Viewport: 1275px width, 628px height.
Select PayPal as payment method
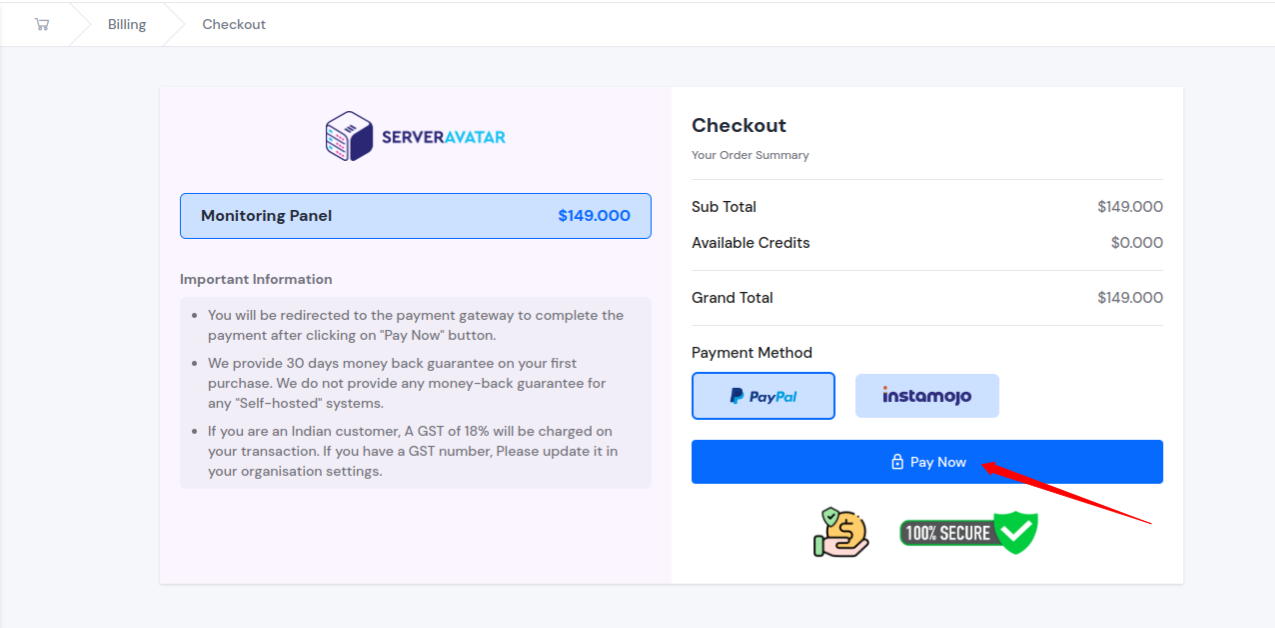point(763,396)
